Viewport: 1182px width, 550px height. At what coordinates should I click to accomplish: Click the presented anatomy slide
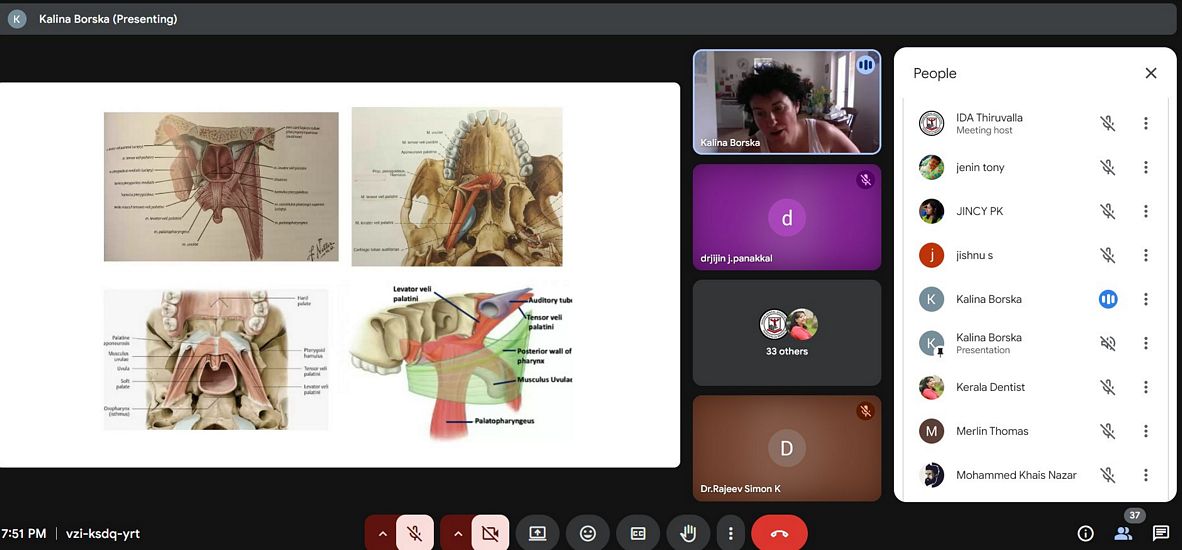(x=339, y=275)
